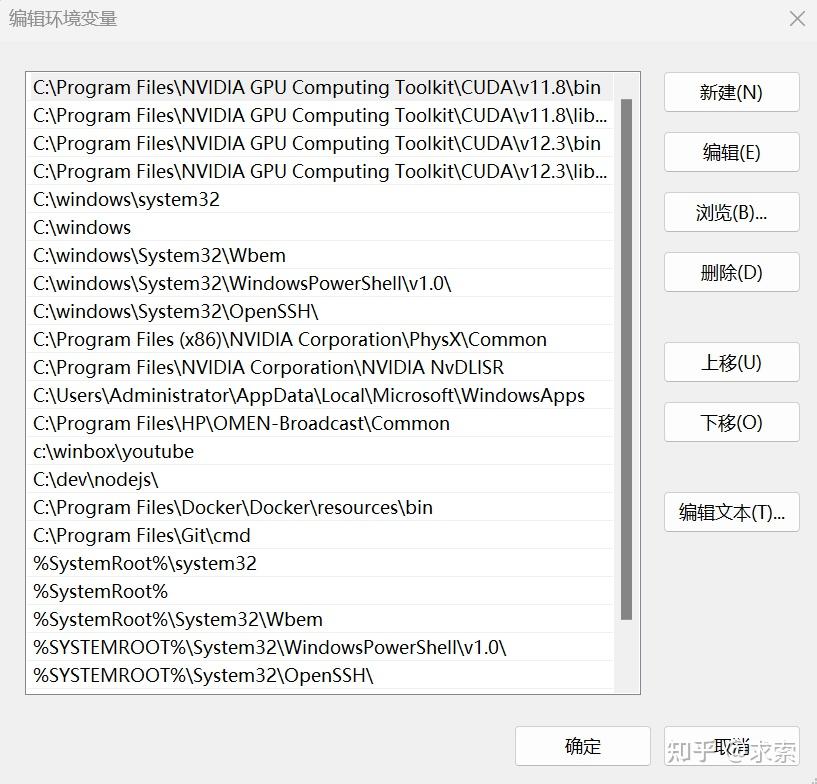This screenshot has width=817, height=784.
Task: Click the 新建(N) button to add entry
Action: pyautogui.click(x=731, y=92)
